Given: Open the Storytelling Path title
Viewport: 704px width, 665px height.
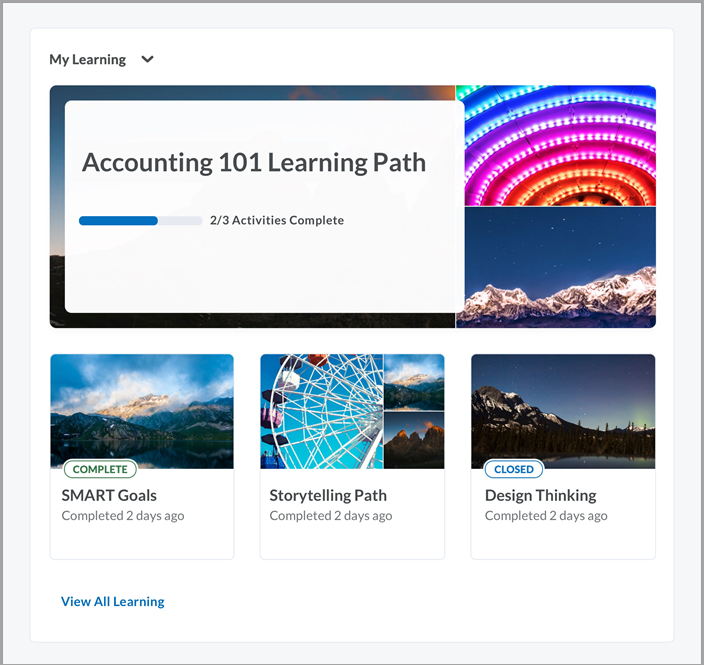Looking at the screenshot, I should click(328, 495).
